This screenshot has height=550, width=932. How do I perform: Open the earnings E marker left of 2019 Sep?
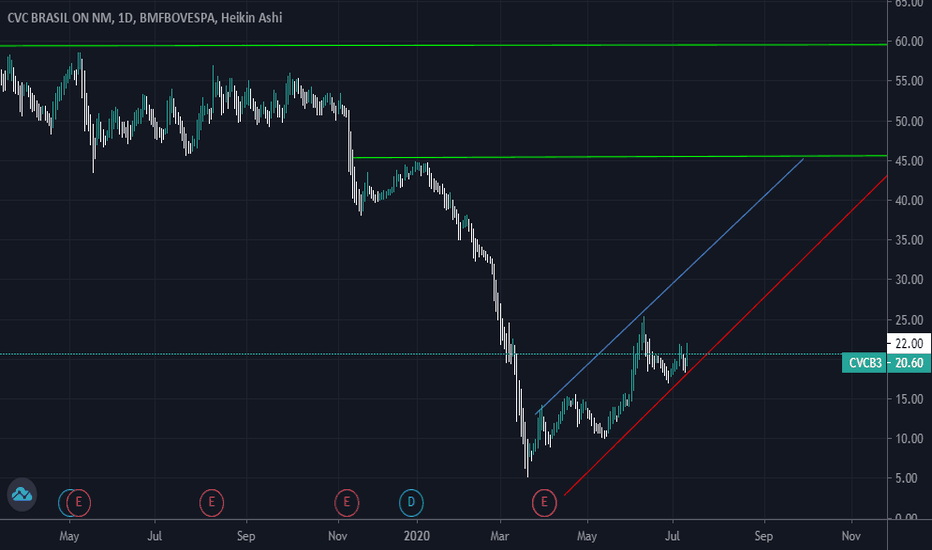212,502
